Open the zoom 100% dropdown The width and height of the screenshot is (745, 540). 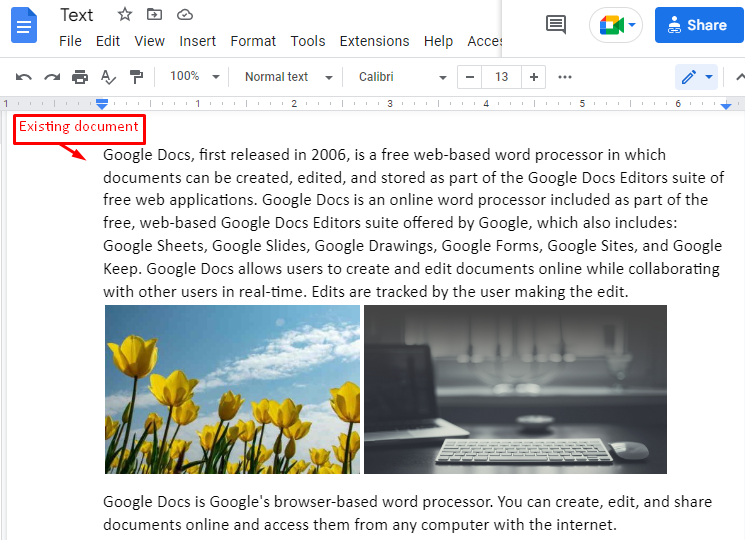pos(194,76)
